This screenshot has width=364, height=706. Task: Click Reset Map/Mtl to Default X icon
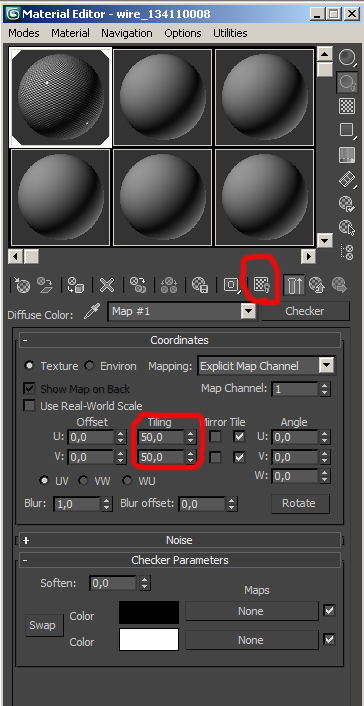(107, 285)
